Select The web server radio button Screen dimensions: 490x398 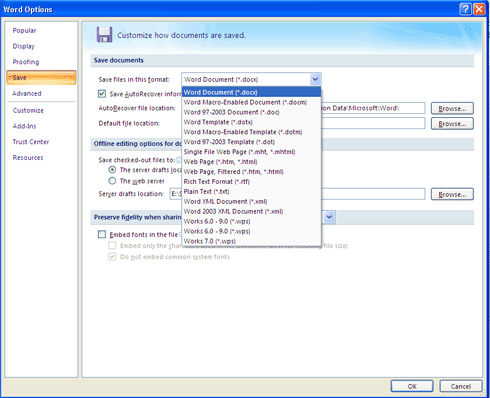tap(112, 181)
